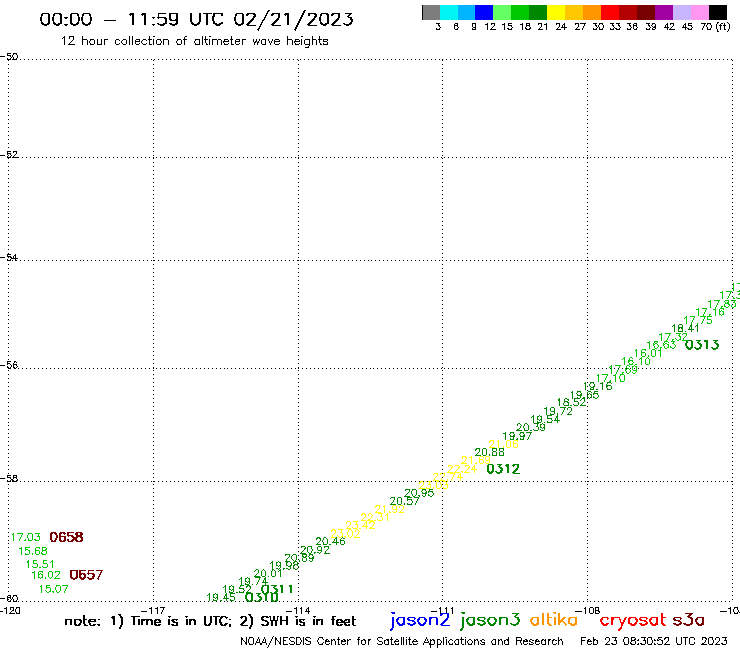Click the wave height value '20.46'

pyautogui.click(x=330, y=541)
